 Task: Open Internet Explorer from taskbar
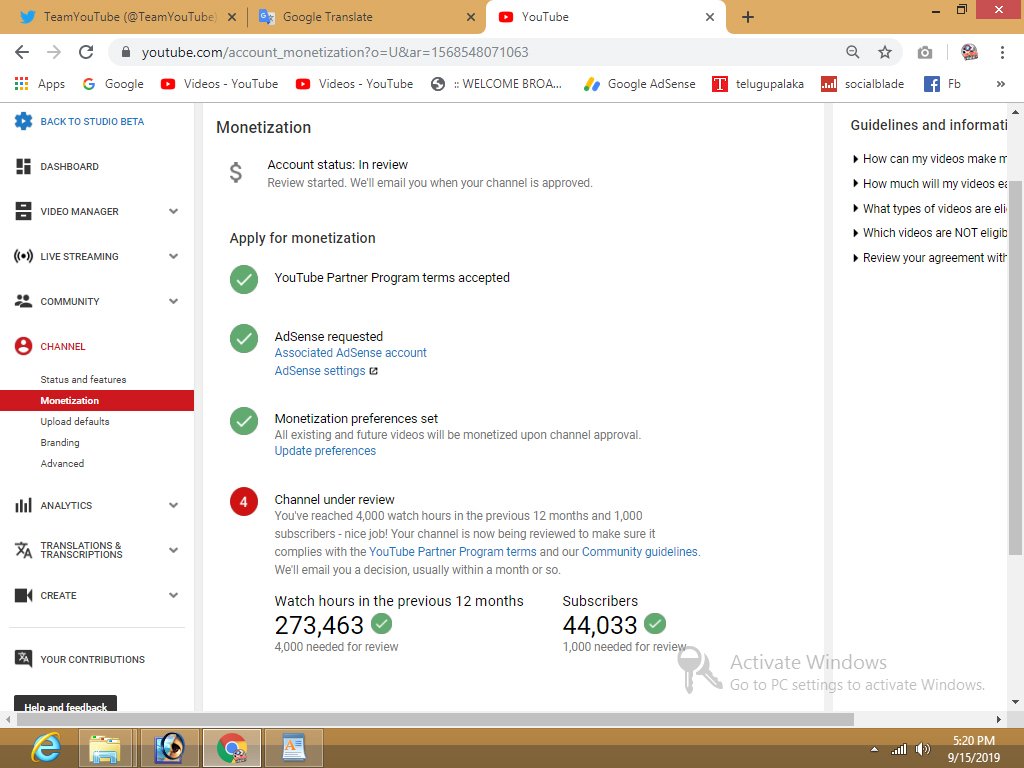[x=45, y=748]
